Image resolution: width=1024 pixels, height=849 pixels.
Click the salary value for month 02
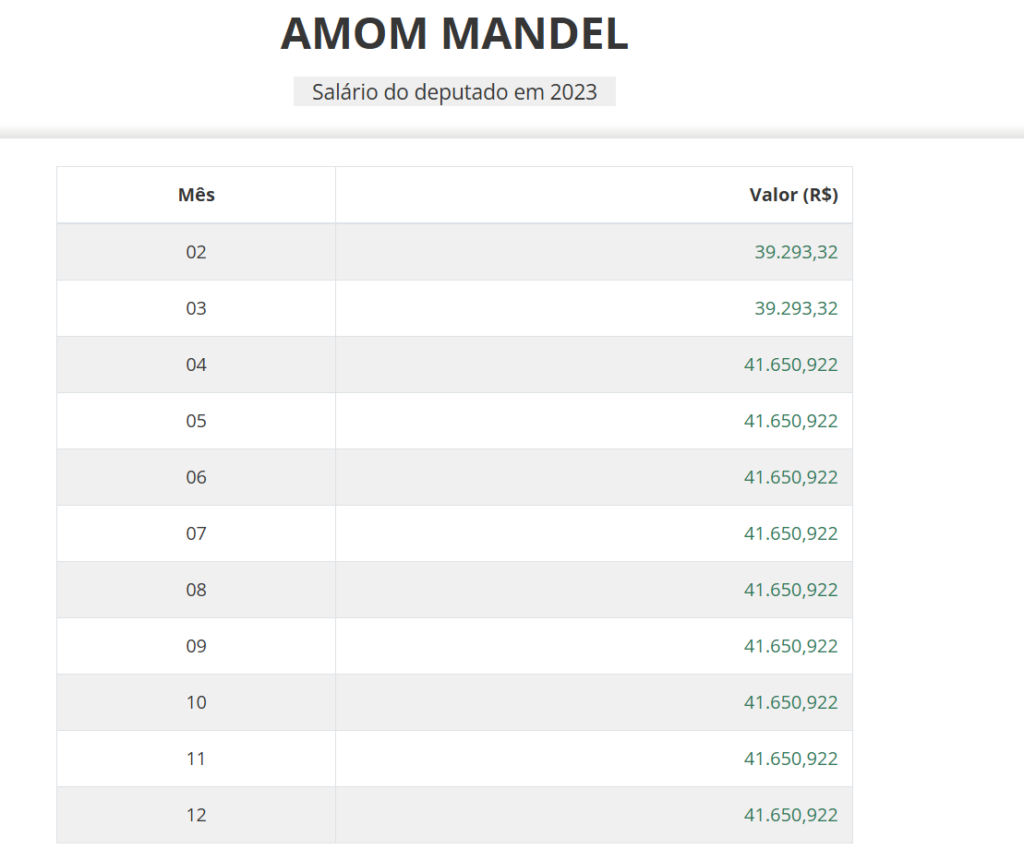click(x=796, y=252)
